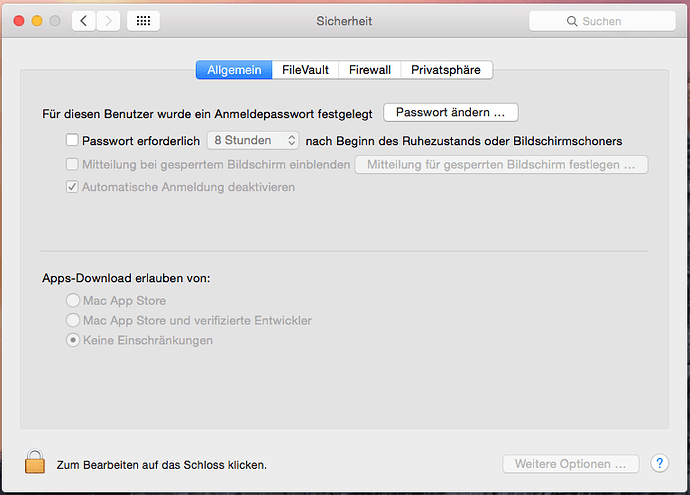Show all preferences via the grid icon
690x495 pixels.
pos(143,21)
